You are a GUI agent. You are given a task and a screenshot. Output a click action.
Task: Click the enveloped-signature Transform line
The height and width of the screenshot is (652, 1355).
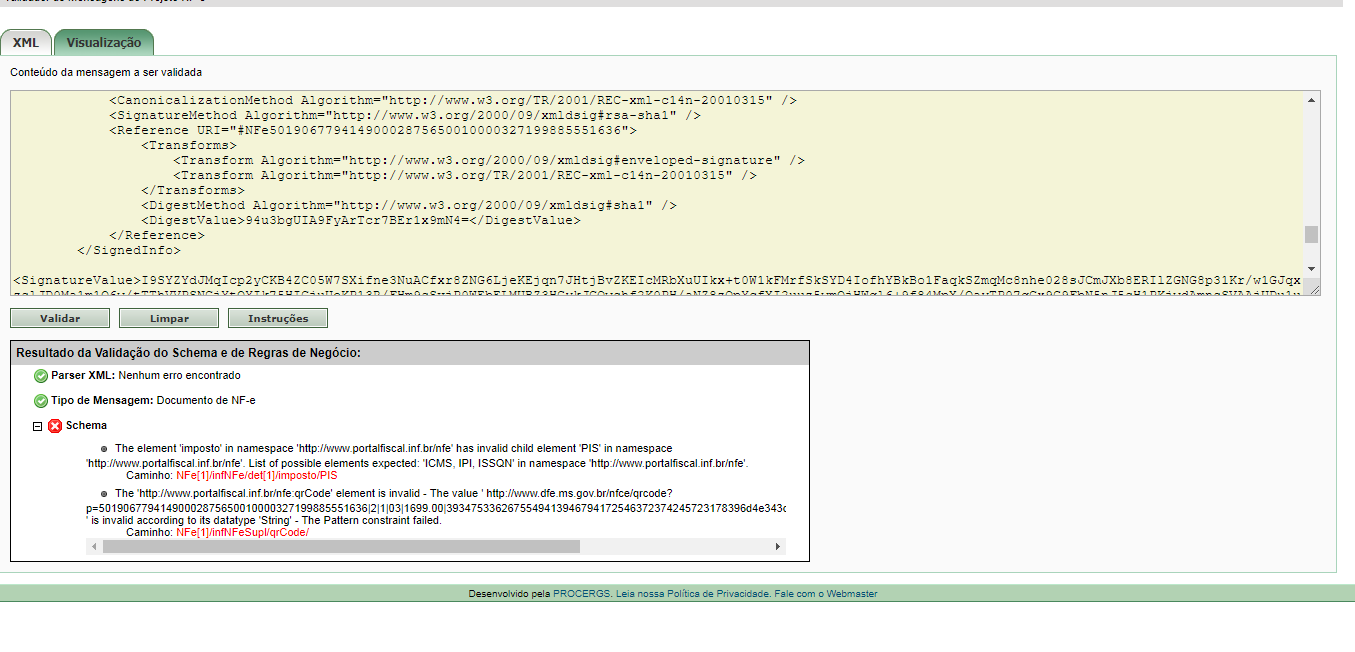[x=490, y=160]
